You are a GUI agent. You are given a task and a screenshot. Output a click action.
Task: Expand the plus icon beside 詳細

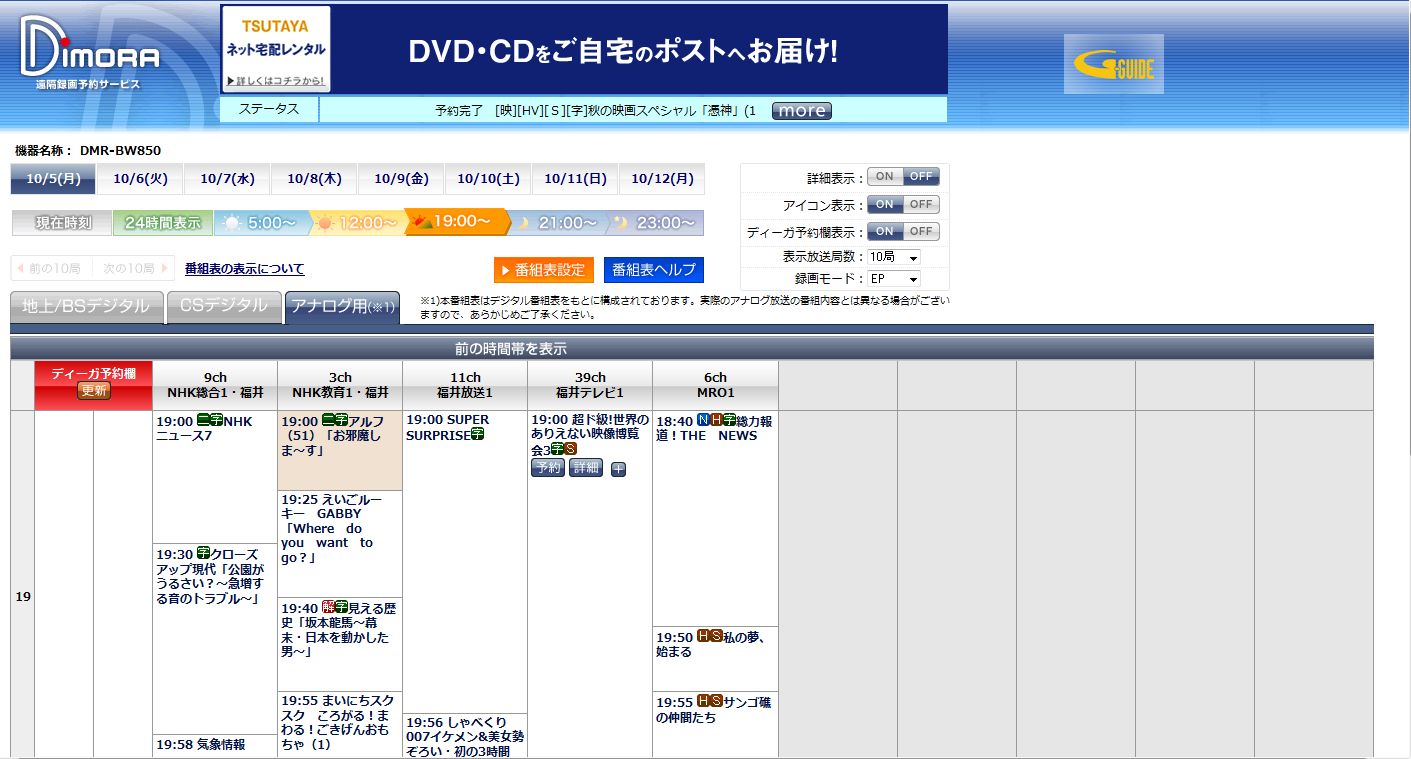pos(618,469)
